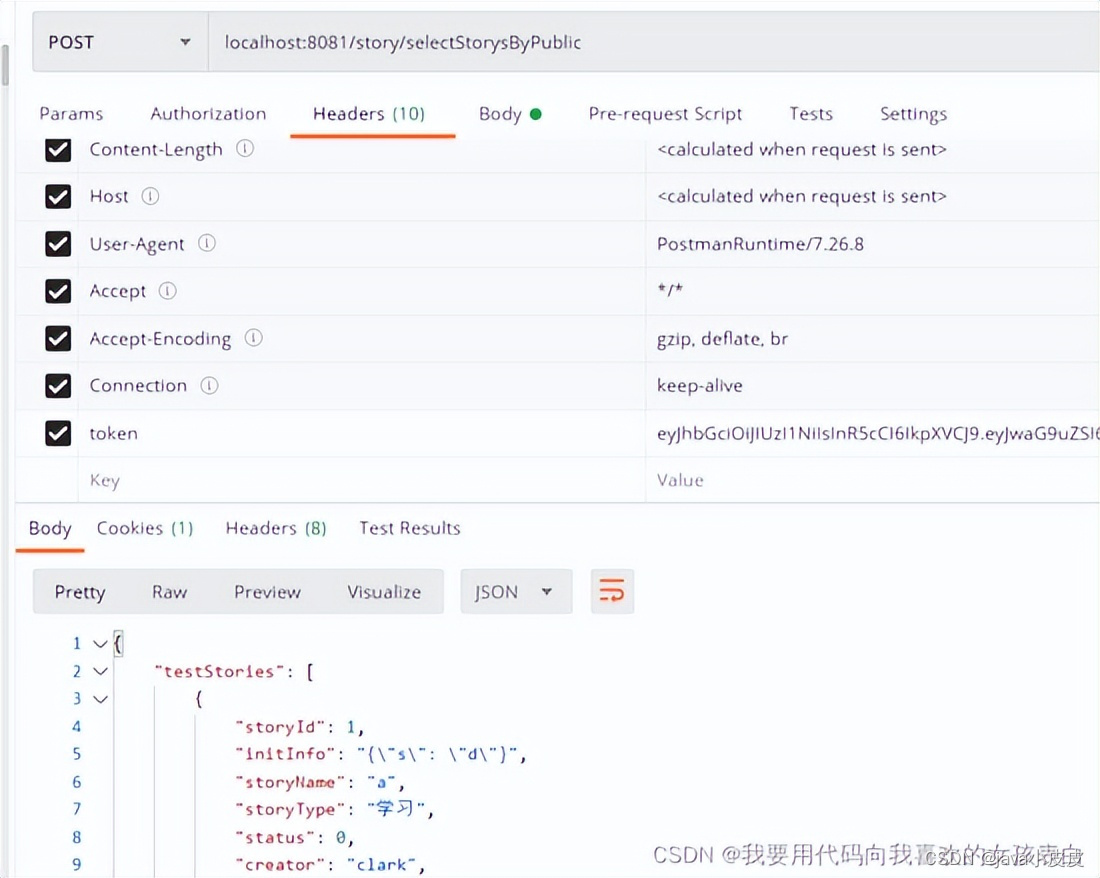This screenshot has width=1100, height=878.
Task: Click the info icon next to Host
Action: point(150,196)
